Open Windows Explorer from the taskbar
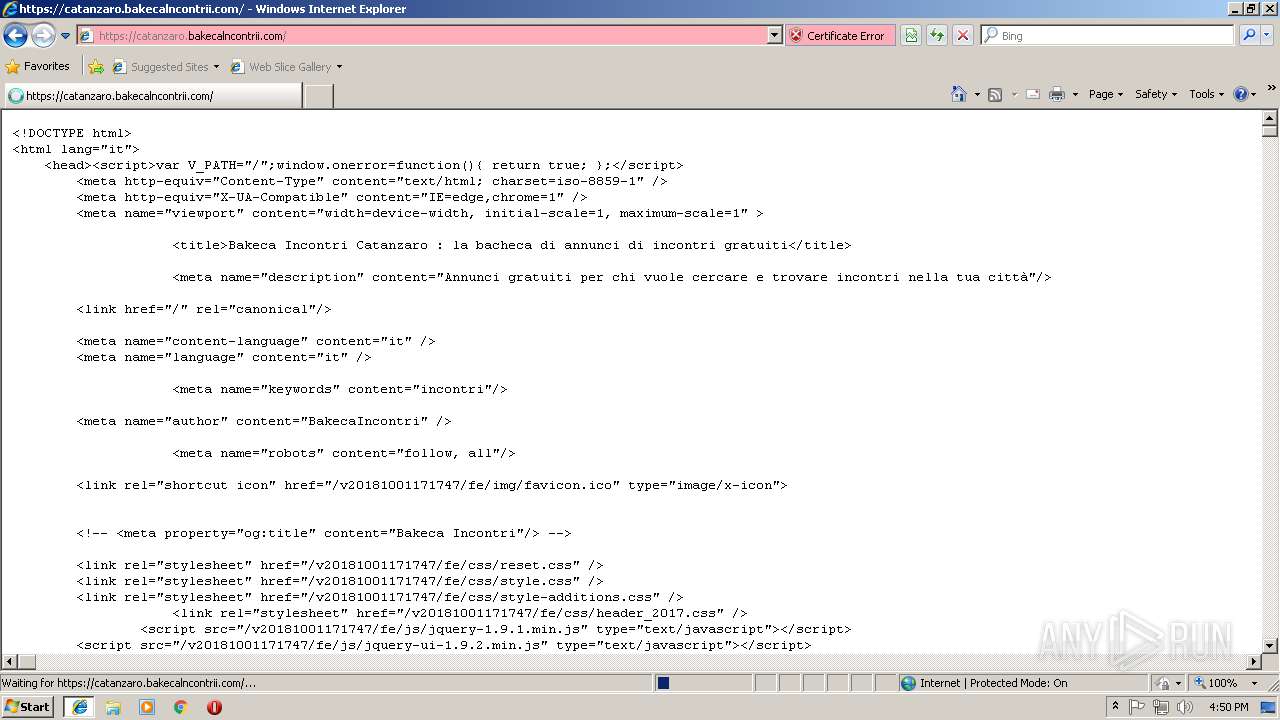1280x720 pixels. (113, 707)
